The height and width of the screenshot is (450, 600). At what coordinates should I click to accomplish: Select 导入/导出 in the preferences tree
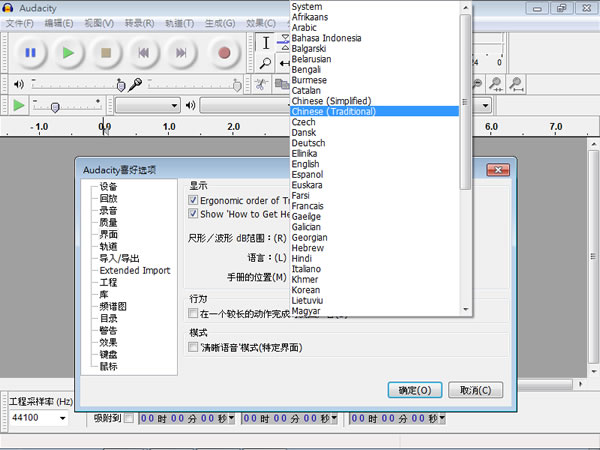pyautogui.click(x=119, y=258)
